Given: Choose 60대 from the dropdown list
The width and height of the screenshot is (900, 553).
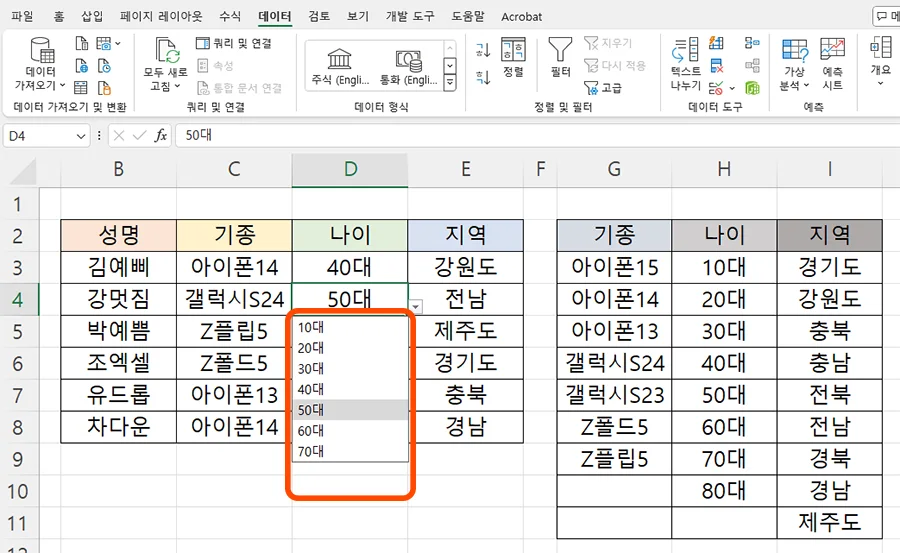Looking at the screenshot, I should pos(350,431).
